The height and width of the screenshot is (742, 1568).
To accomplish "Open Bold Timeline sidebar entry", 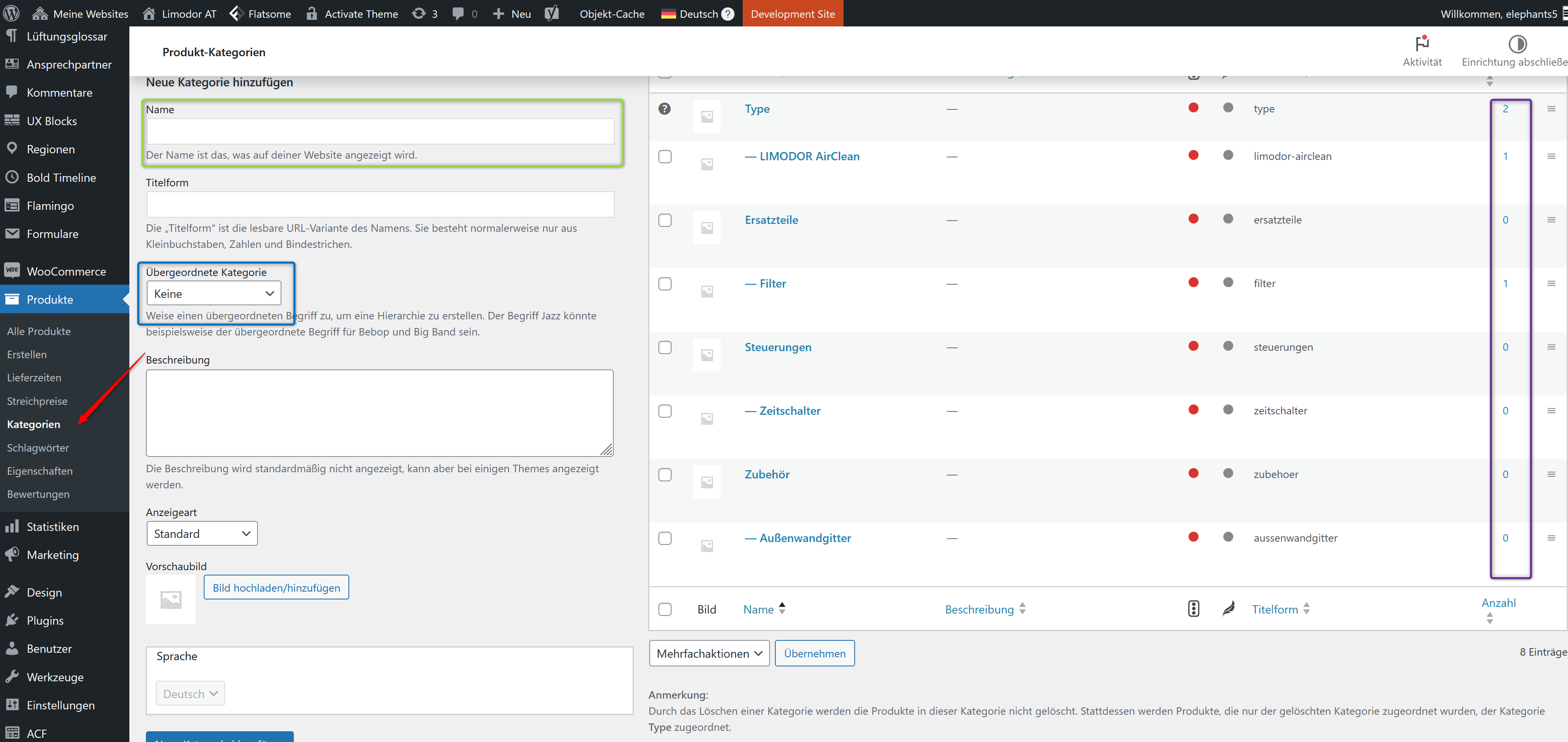I will coord(61,178).
